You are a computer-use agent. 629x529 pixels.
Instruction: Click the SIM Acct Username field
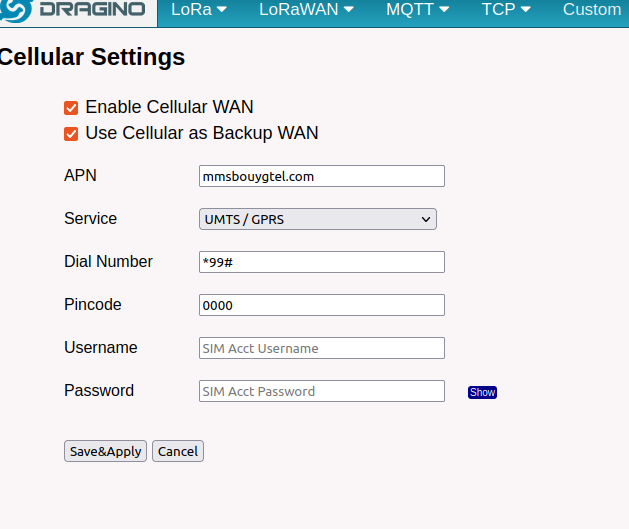pyautogui.click(x=321, y=348)
